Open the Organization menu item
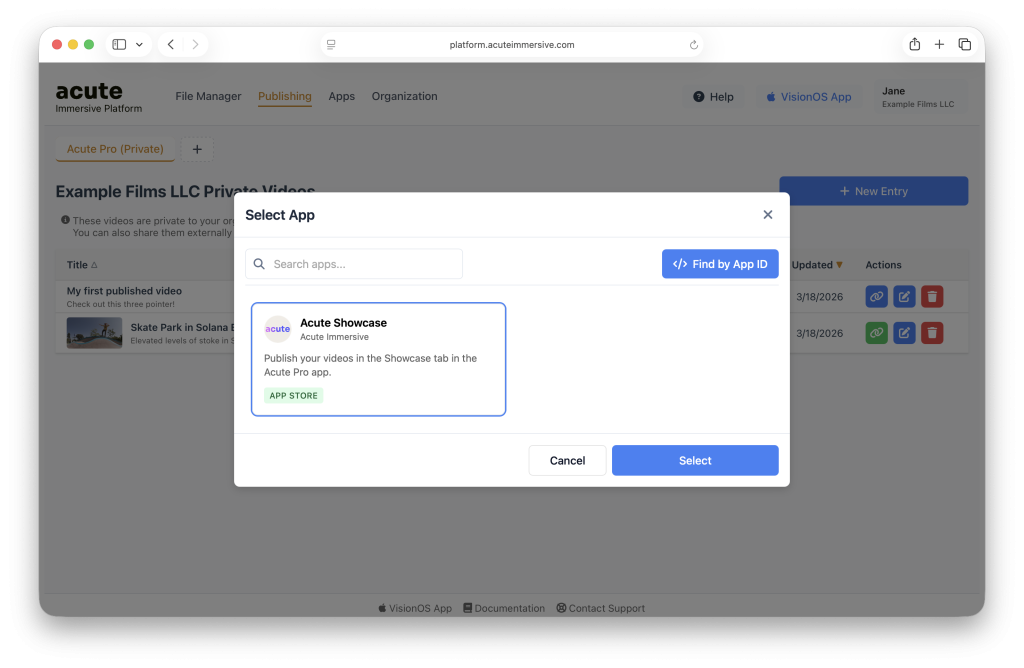This screenshot has width=1024, height=668. point(404,97)
